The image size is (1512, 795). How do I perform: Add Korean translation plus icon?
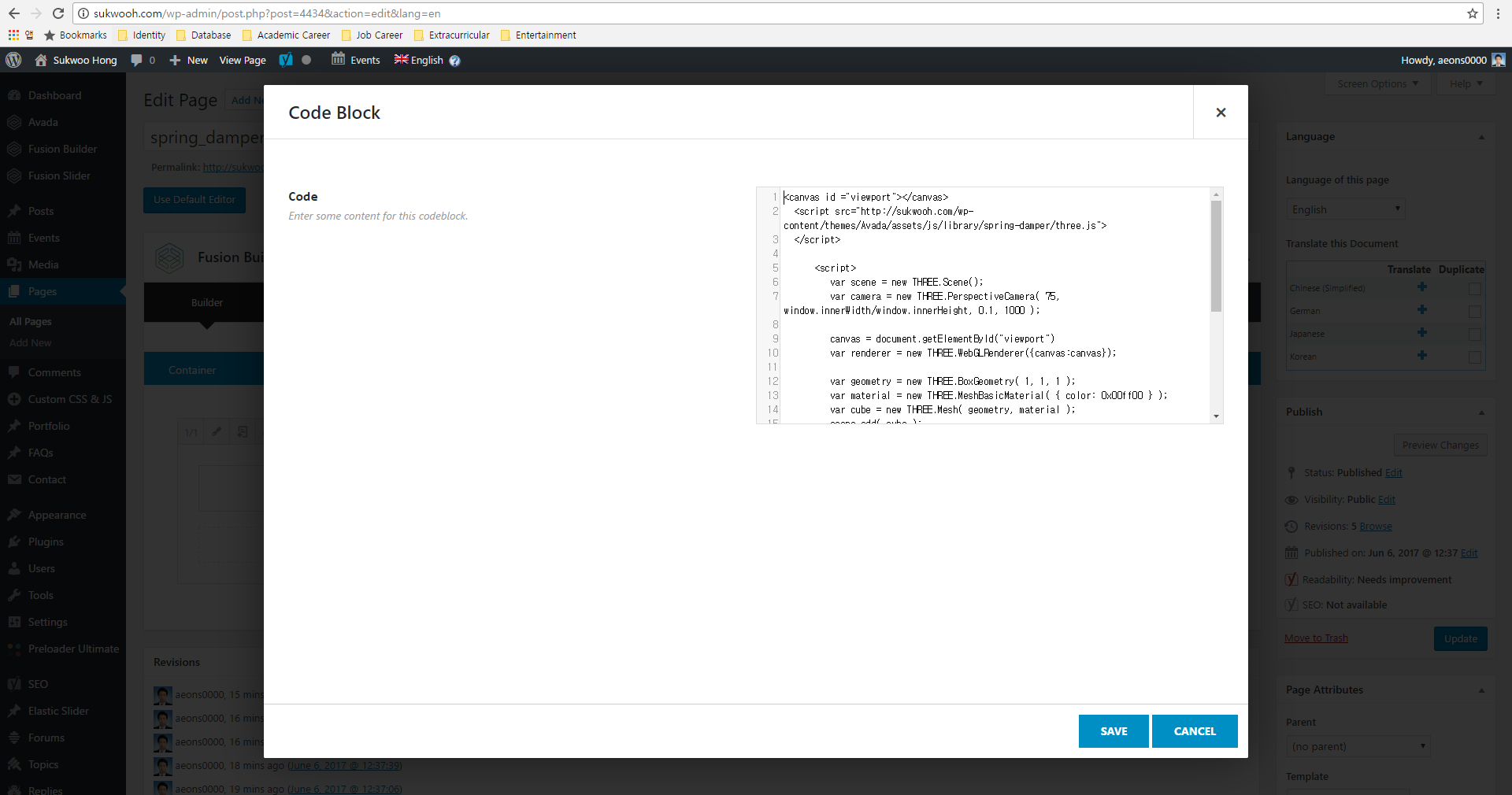pyautogui.click(x=1422, y=356)
